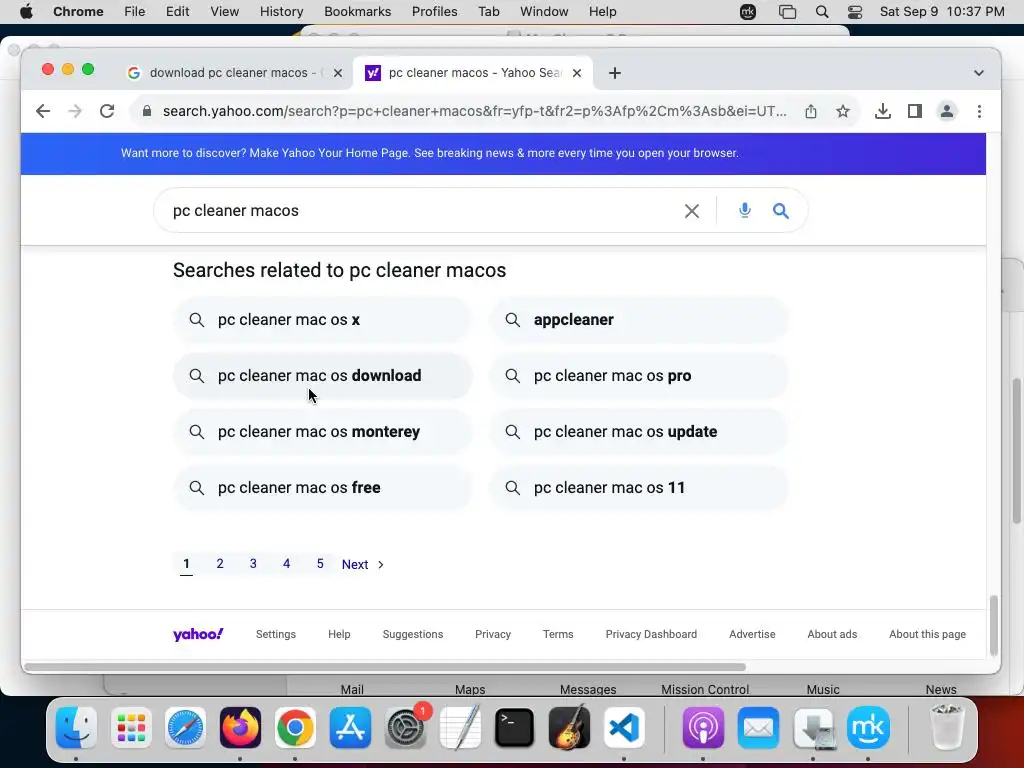This screenshot has height=768, width=1024.
Task: Click the Yahoo logo in footer
Action: pyautogui.click(x=198, y=634)
